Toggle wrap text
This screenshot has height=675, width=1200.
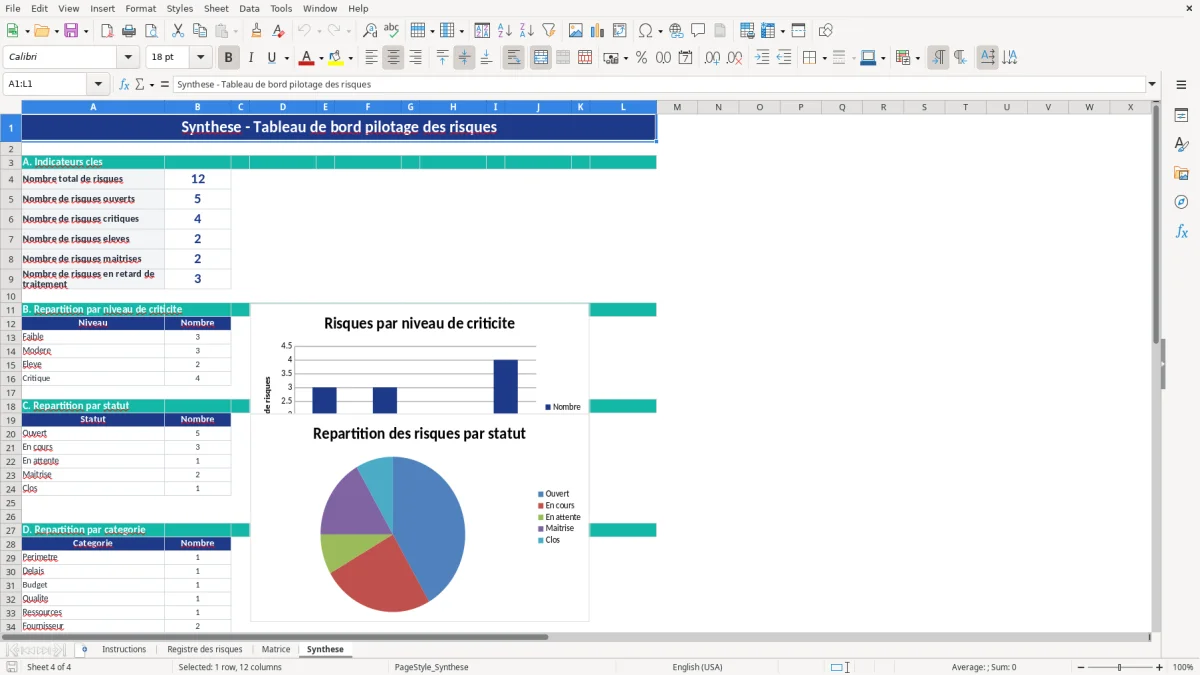tap(513, 58)
